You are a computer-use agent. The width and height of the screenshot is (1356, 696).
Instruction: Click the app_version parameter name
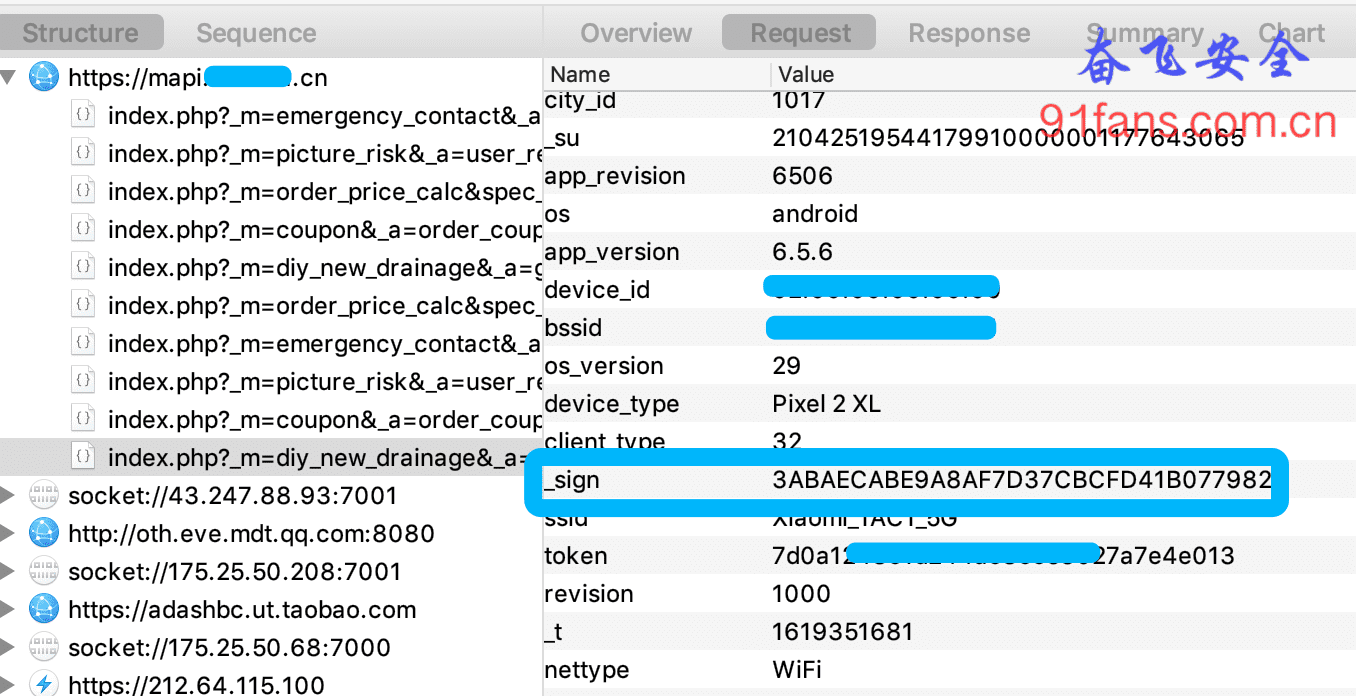[x=612, y=252]
